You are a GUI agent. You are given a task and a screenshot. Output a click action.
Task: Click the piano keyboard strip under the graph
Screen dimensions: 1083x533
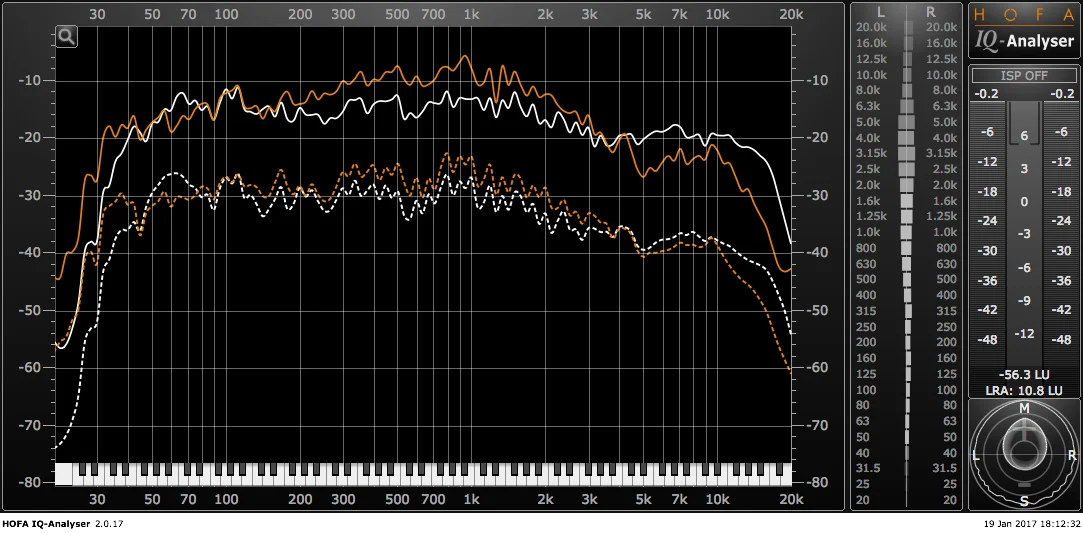coord(423,474)
